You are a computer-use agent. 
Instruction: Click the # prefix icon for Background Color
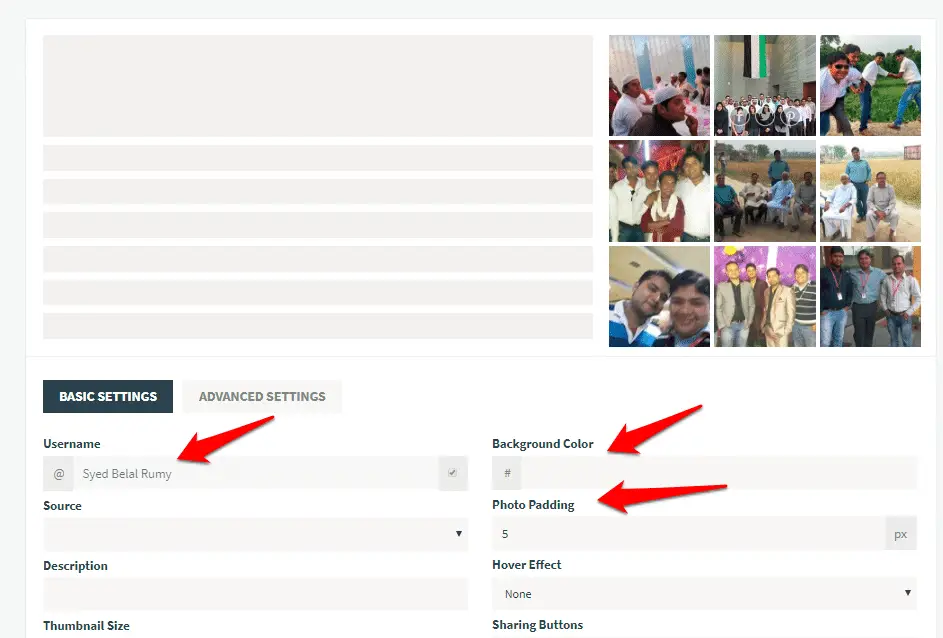coord(507,473)
